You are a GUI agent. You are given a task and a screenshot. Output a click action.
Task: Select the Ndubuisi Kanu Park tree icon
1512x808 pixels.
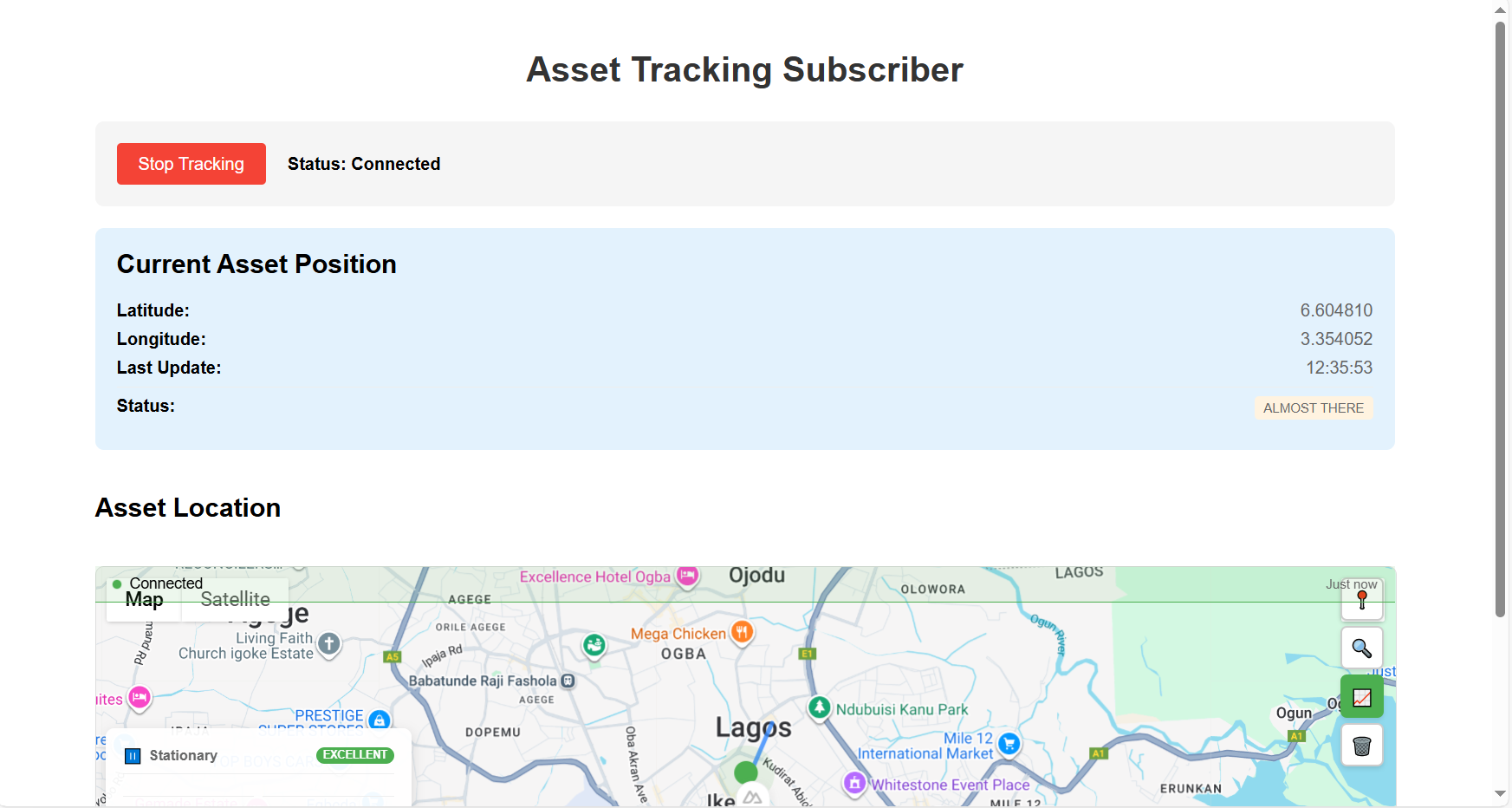820,707
